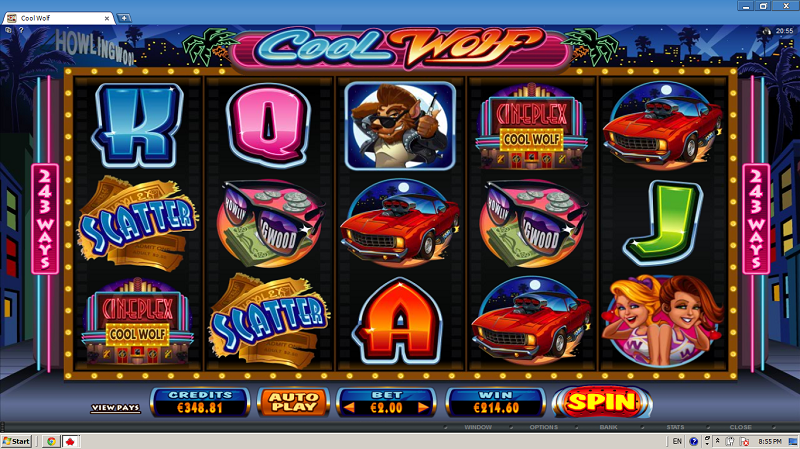The image size is (800, 449).
Task: Open the STATS menu
Action: point(675,427)
